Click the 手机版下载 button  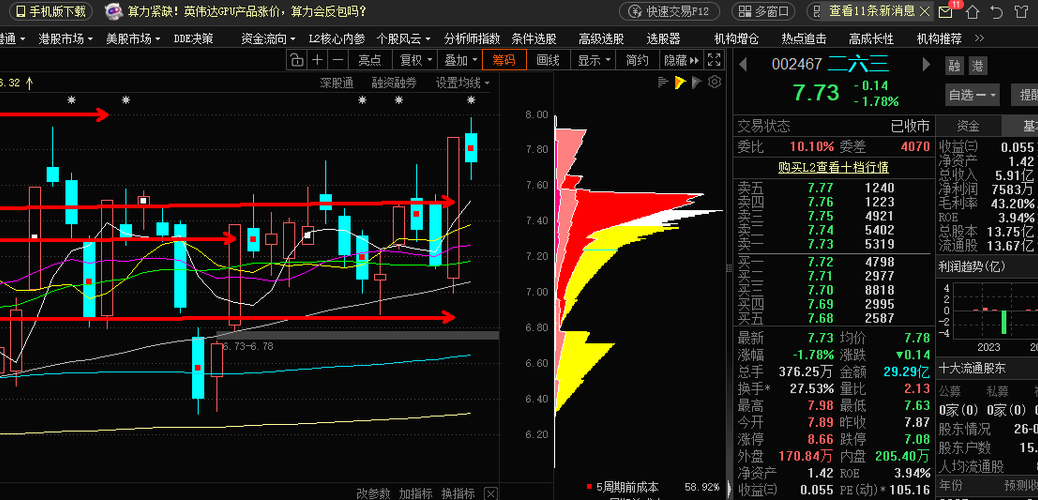coord(50,11)
